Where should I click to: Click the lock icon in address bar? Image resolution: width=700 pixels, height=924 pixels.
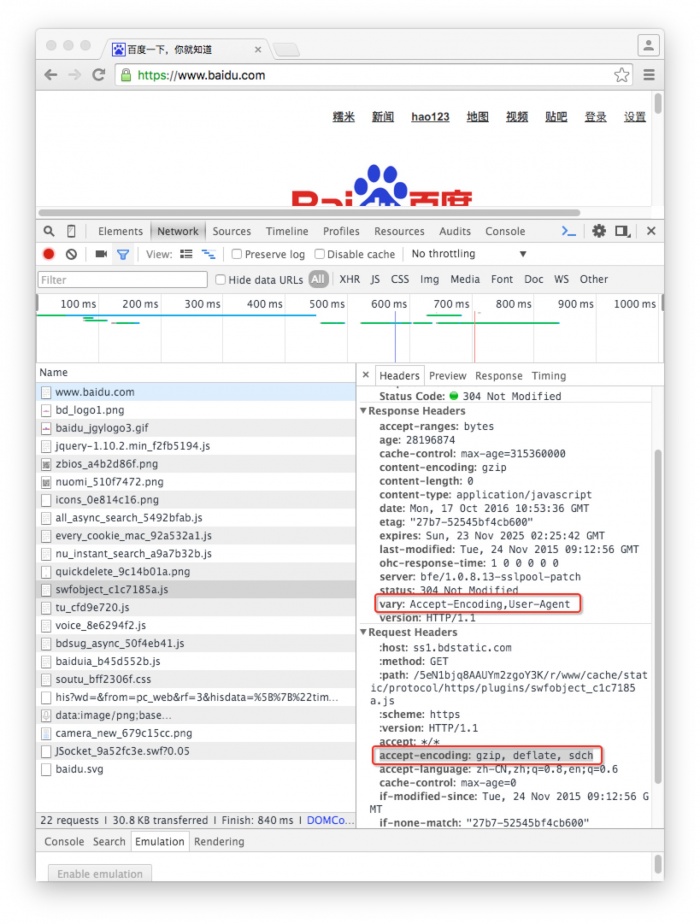pyautogui.click(x=126, y=75)
